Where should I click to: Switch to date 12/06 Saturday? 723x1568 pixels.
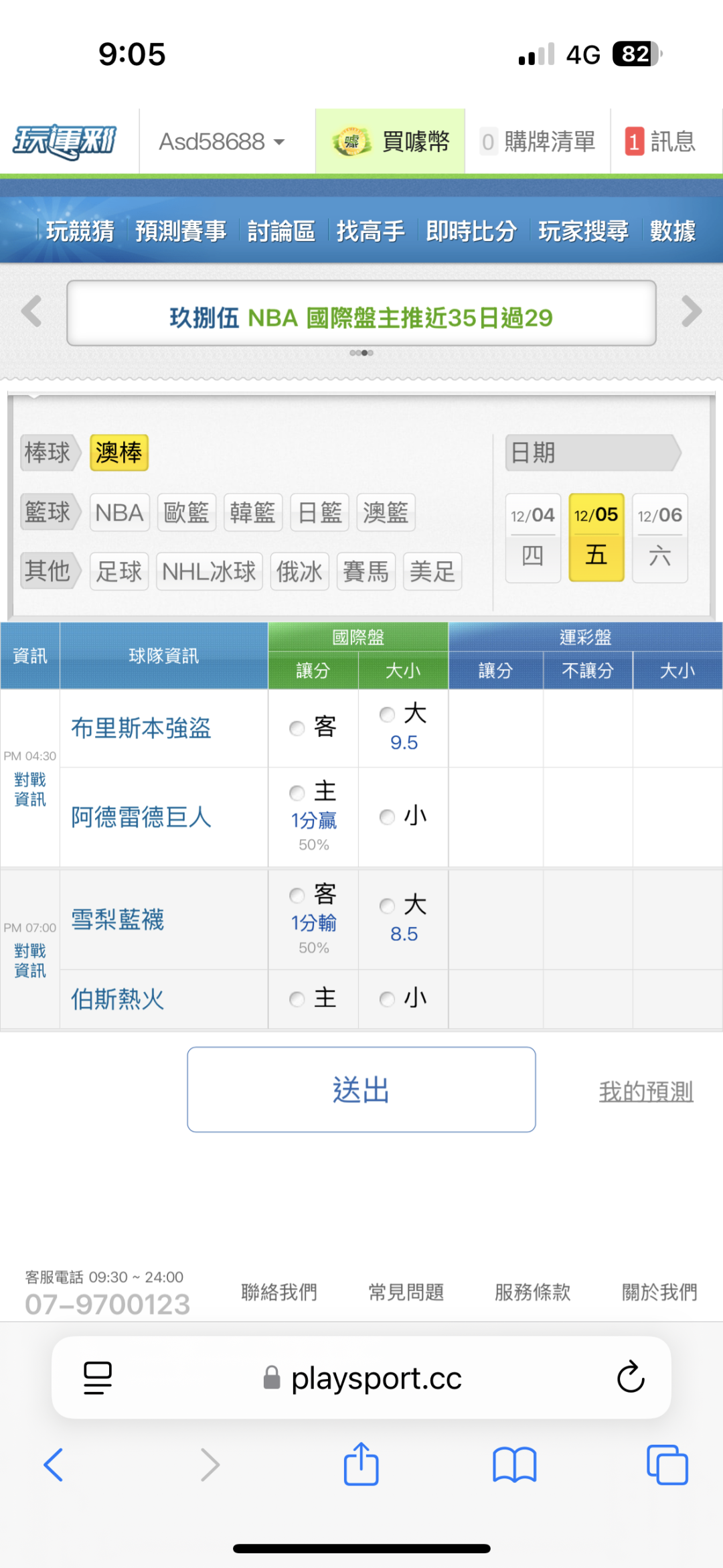tap(659, 538)
